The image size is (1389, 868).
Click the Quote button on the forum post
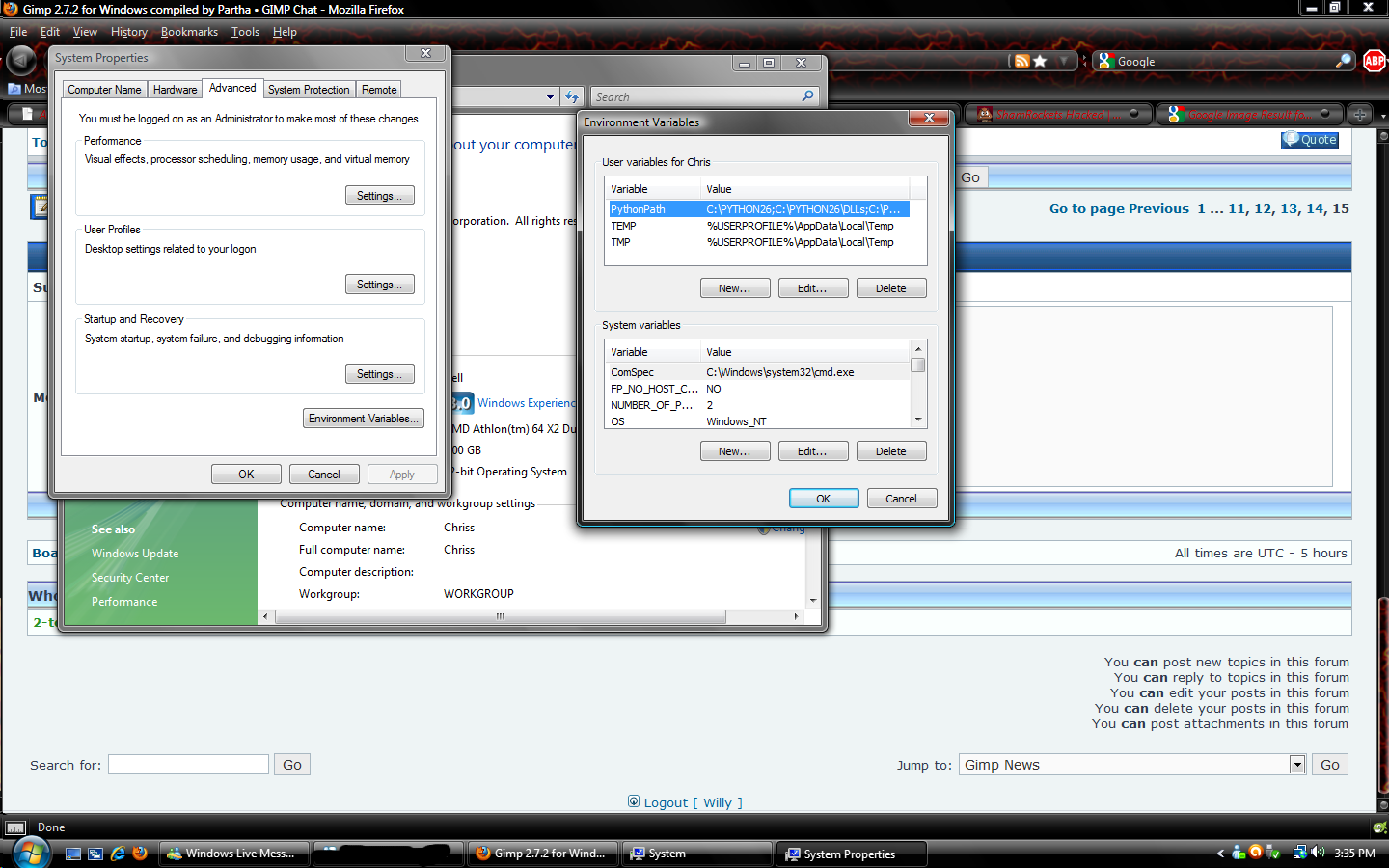[x=1310, y=140]
